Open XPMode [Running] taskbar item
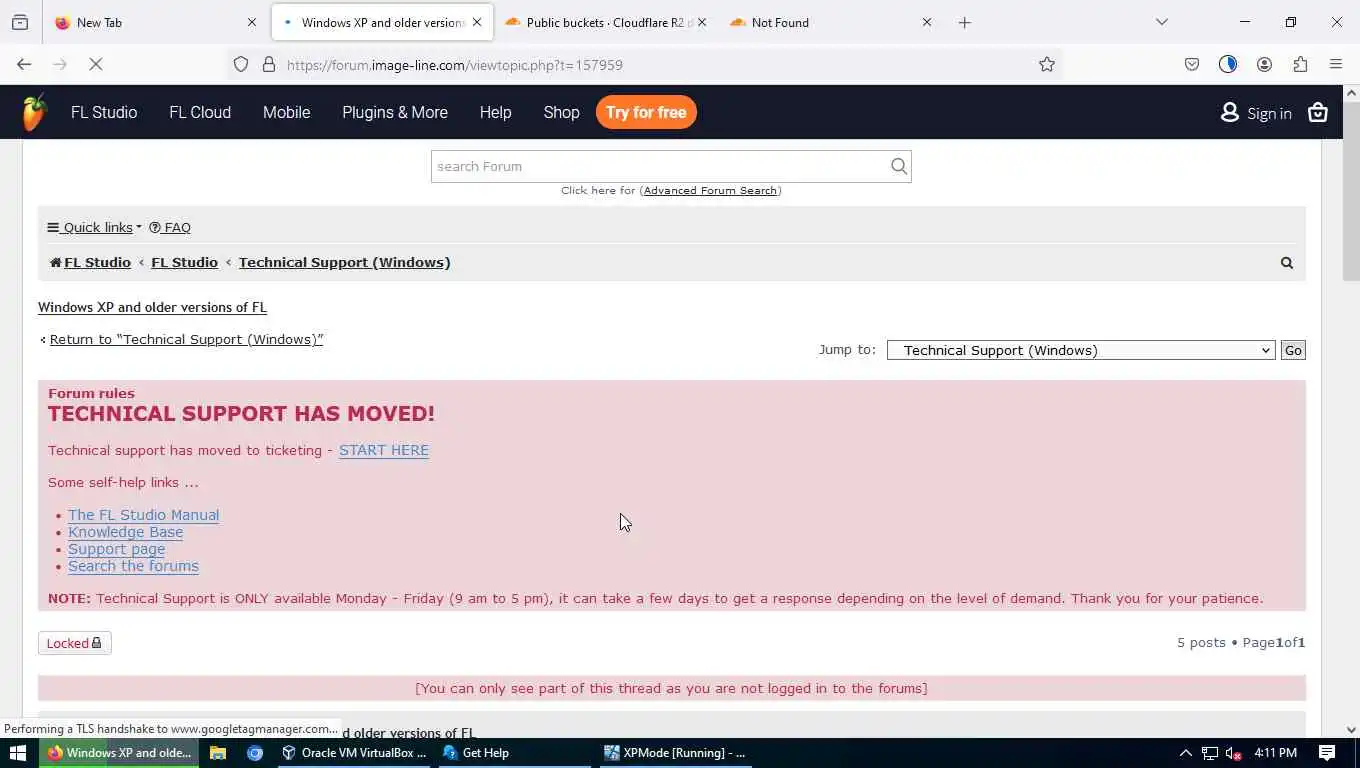Image resolution: width=1360 pixels, height=768 pixels. tap(676, 753)
